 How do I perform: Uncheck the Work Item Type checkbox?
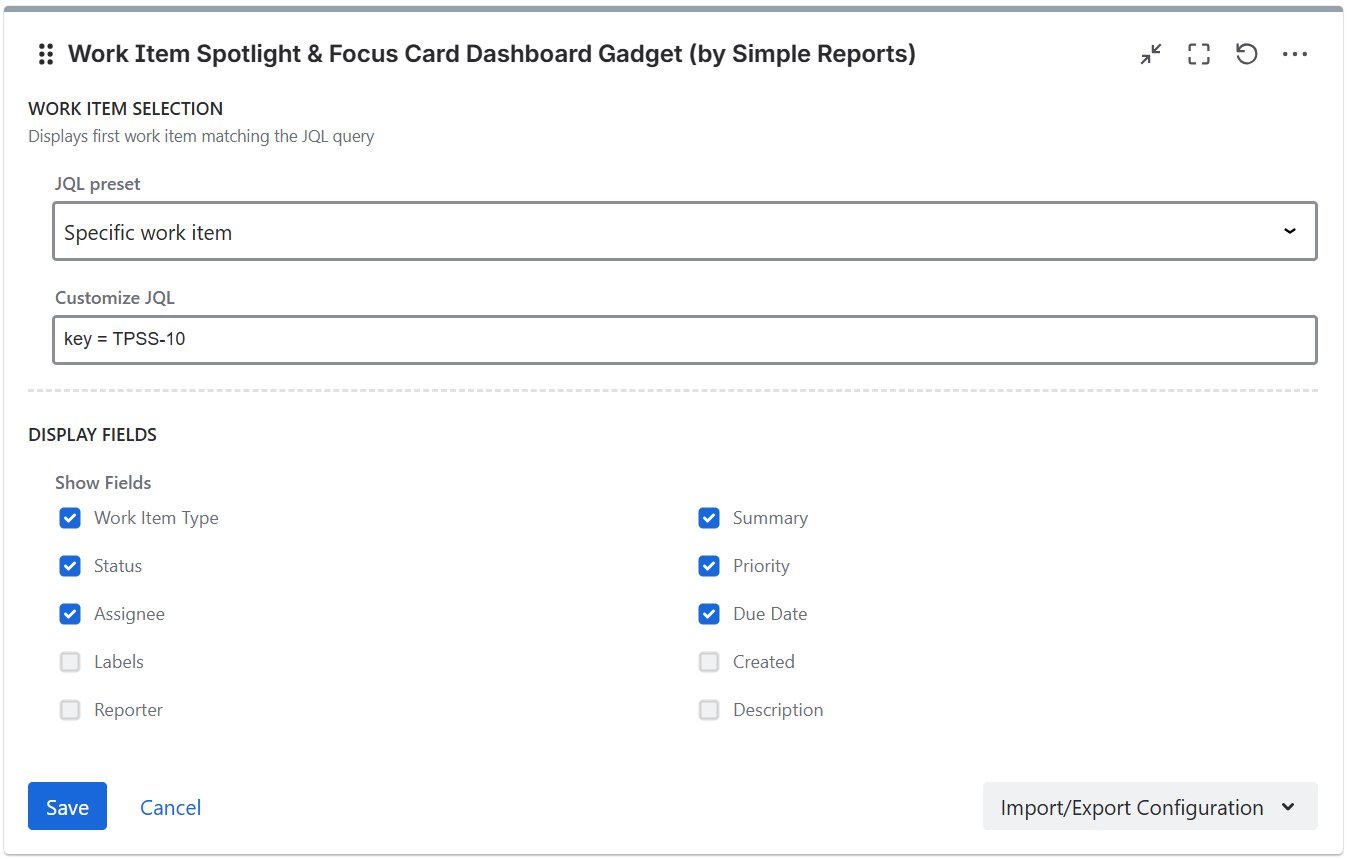point(70,518)
